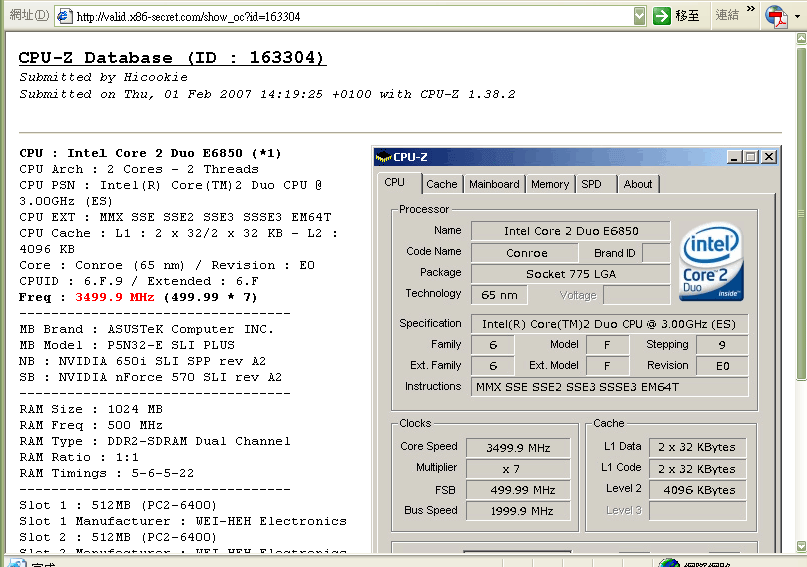The image size is (807, 567).
Task: Click the Code Name field 'Conroe'
Action: [524, 253]
